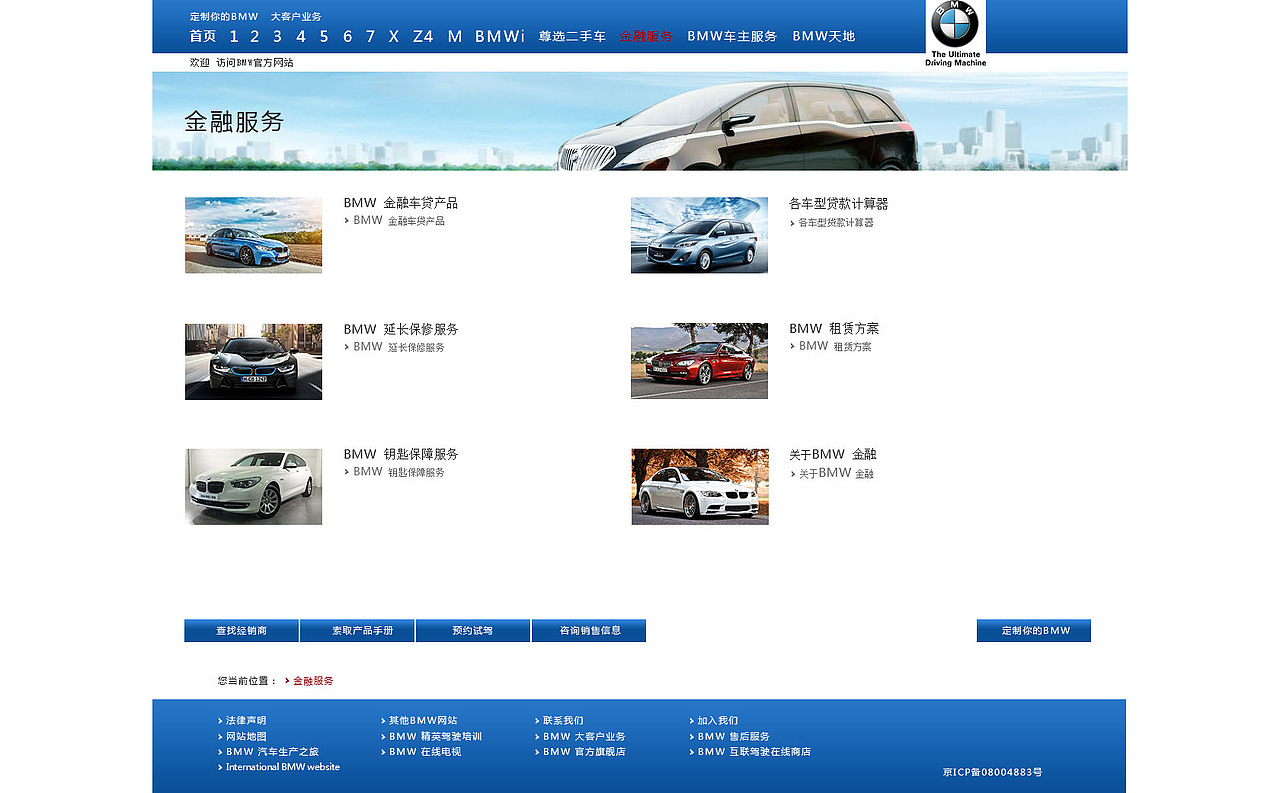1280x793 pixels.
Task: Click the BMW 延长保修服务 sub-link with arrow
Action: pos(395,347)
